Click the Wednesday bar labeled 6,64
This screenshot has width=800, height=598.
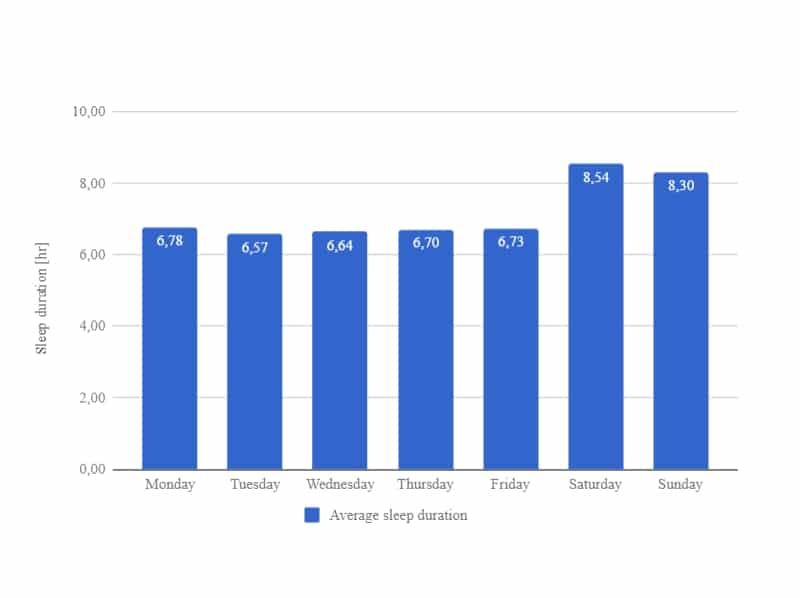(340, 351)
